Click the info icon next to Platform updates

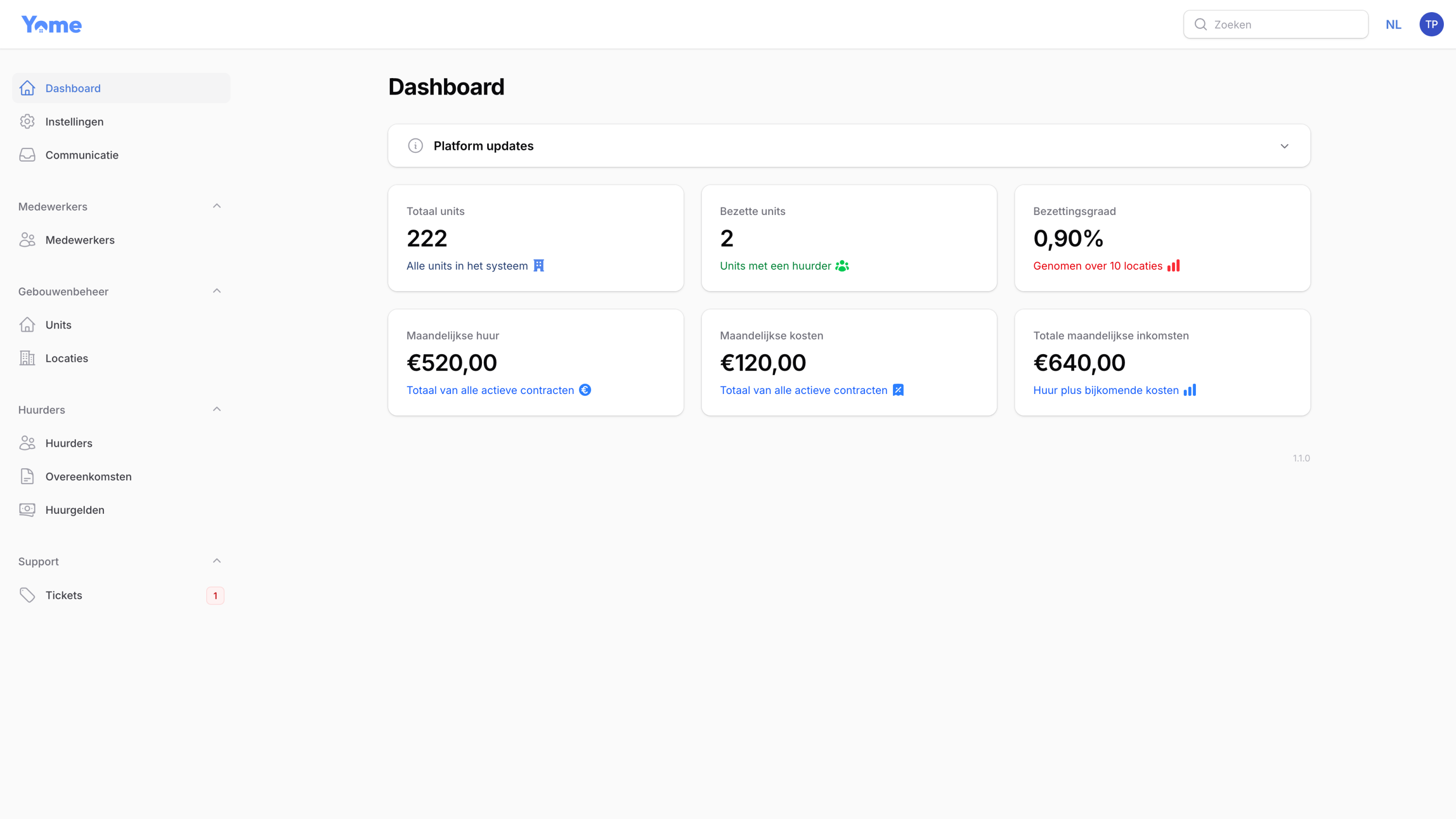415,145
